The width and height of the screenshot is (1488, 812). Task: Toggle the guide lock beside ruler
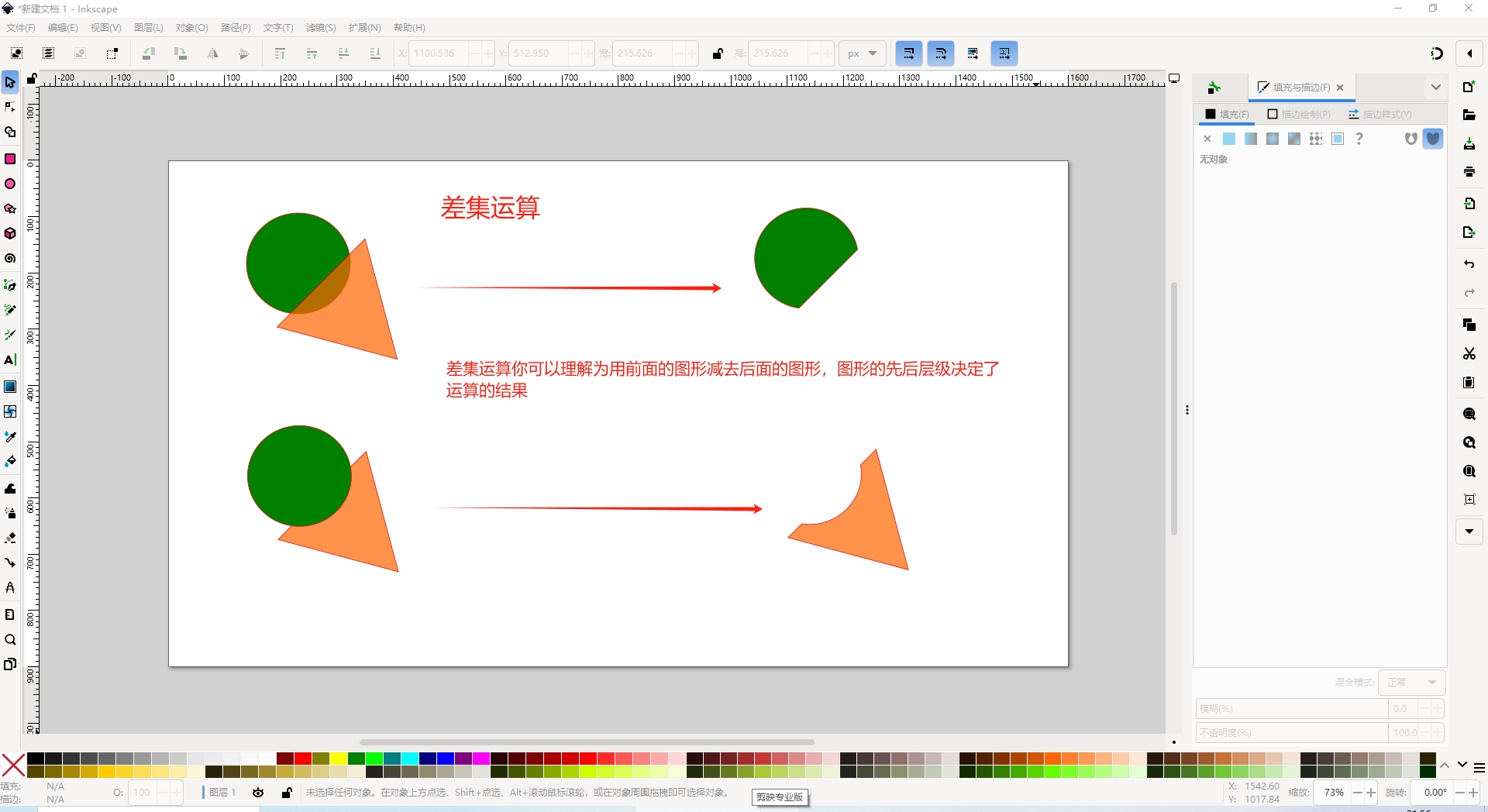coord(32,78)
